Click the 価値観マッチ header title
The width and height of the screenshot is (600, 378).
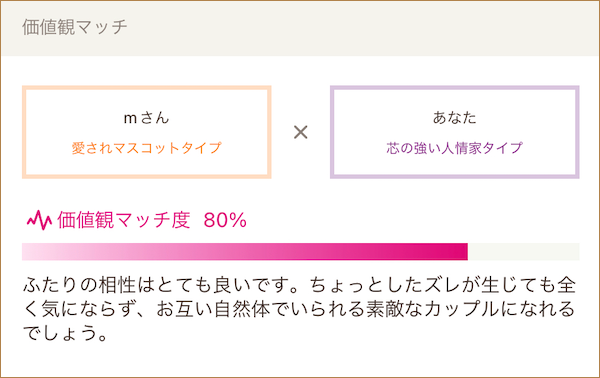(x=75, y=27)
